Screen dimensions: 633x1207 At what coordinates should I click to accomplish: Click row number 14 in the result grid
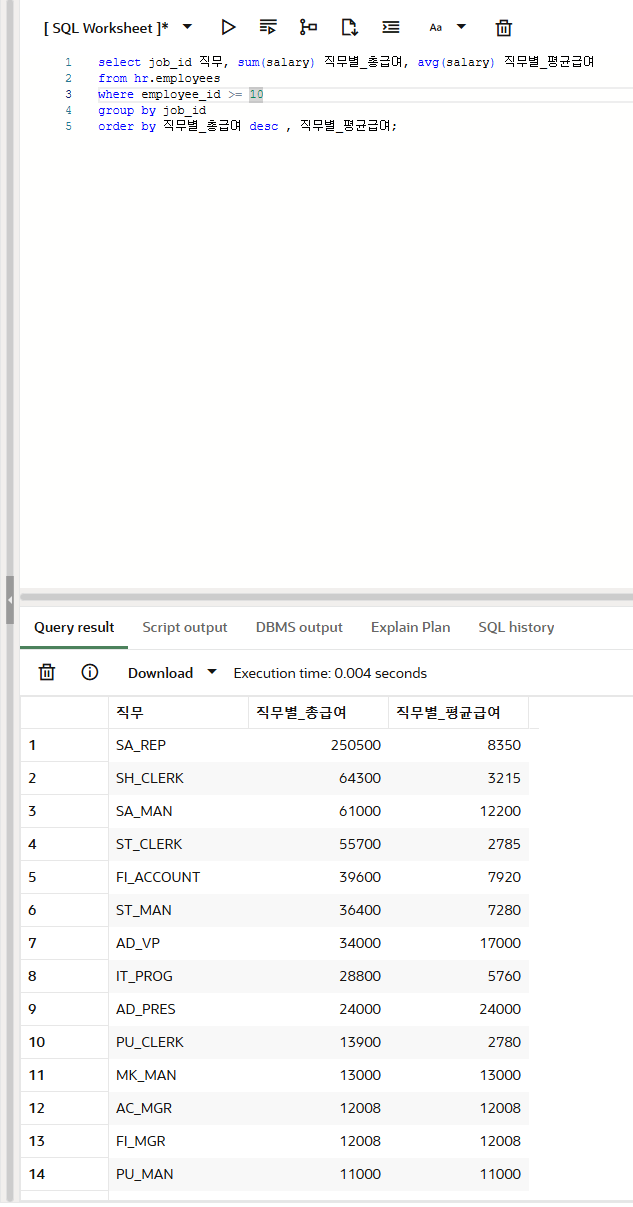64,1174
